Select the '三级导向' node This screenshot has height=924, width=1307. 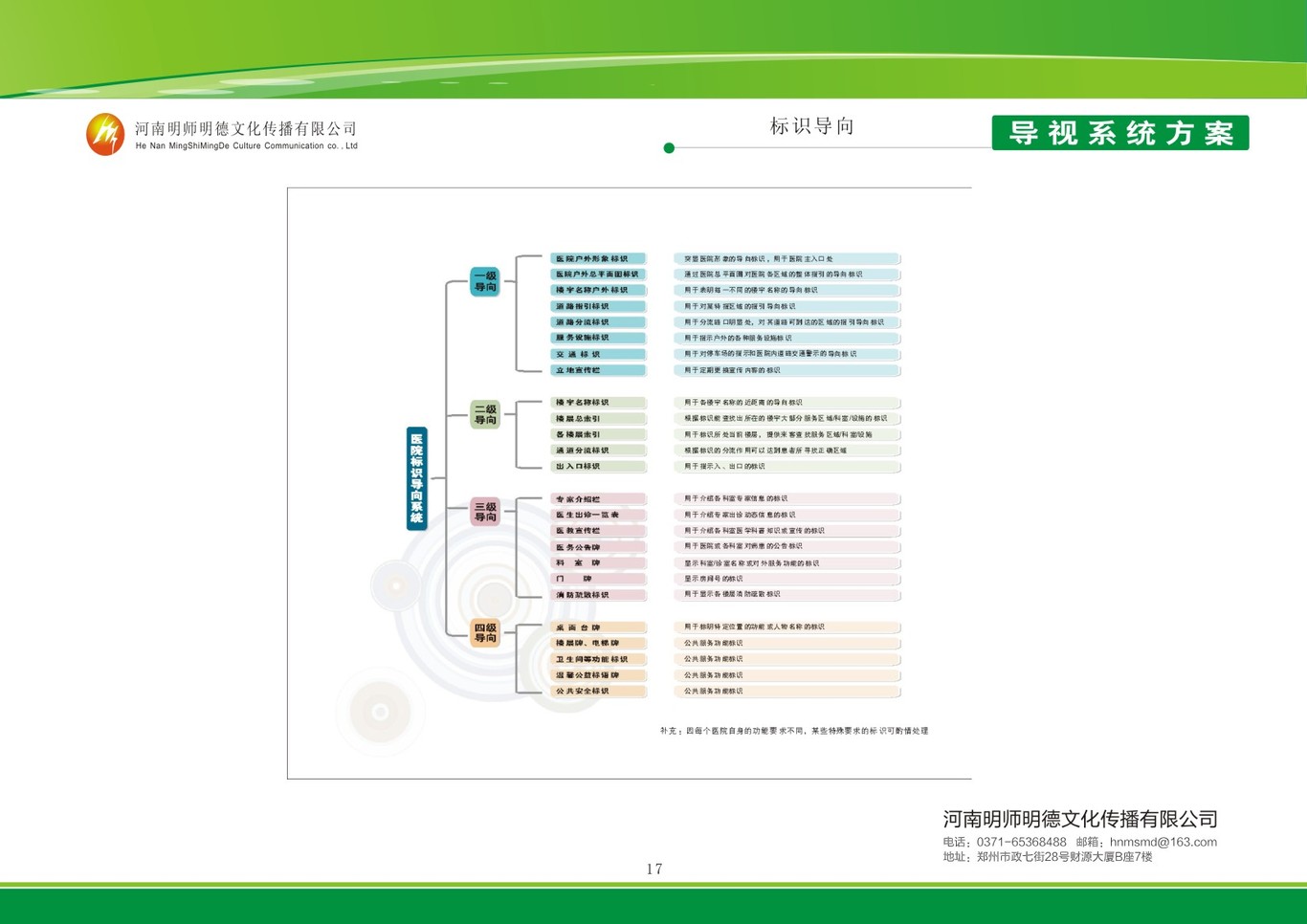pyautogui.click(x=485, y=512)
